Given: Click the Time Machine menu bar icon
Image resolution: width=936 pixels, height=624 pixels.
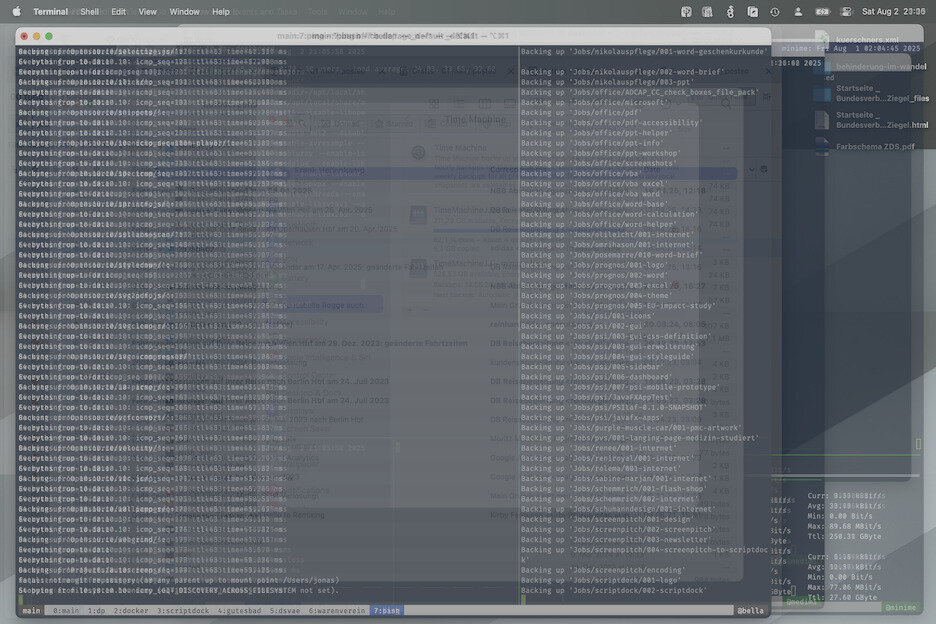Looking at the screenshot, I should pos(774,11).
